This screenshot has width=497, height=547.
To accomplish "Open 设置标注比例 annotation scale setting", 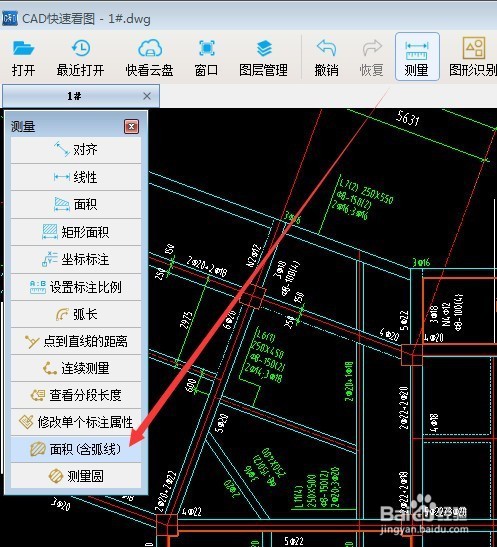I will [x=76, y=287].
